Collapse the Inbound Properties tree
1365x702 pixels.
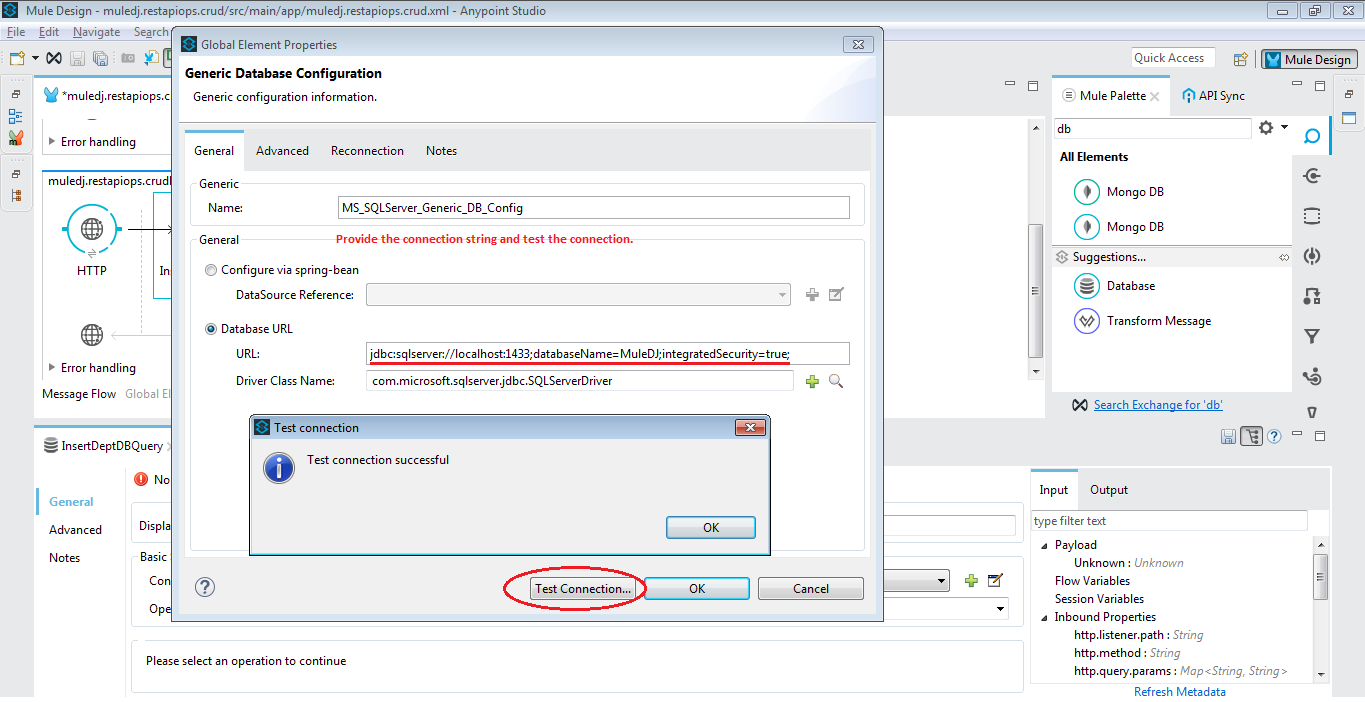pos(1043,616)
